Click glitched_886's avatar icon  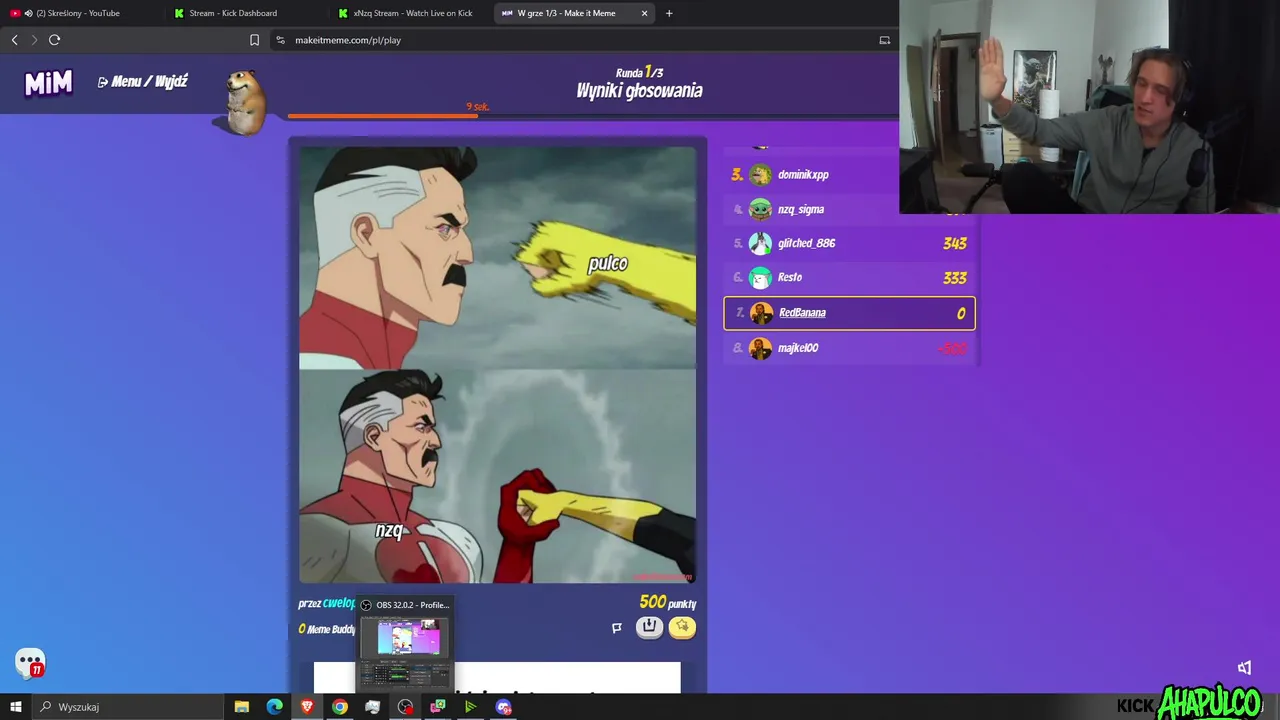click(x=761, y=243)
